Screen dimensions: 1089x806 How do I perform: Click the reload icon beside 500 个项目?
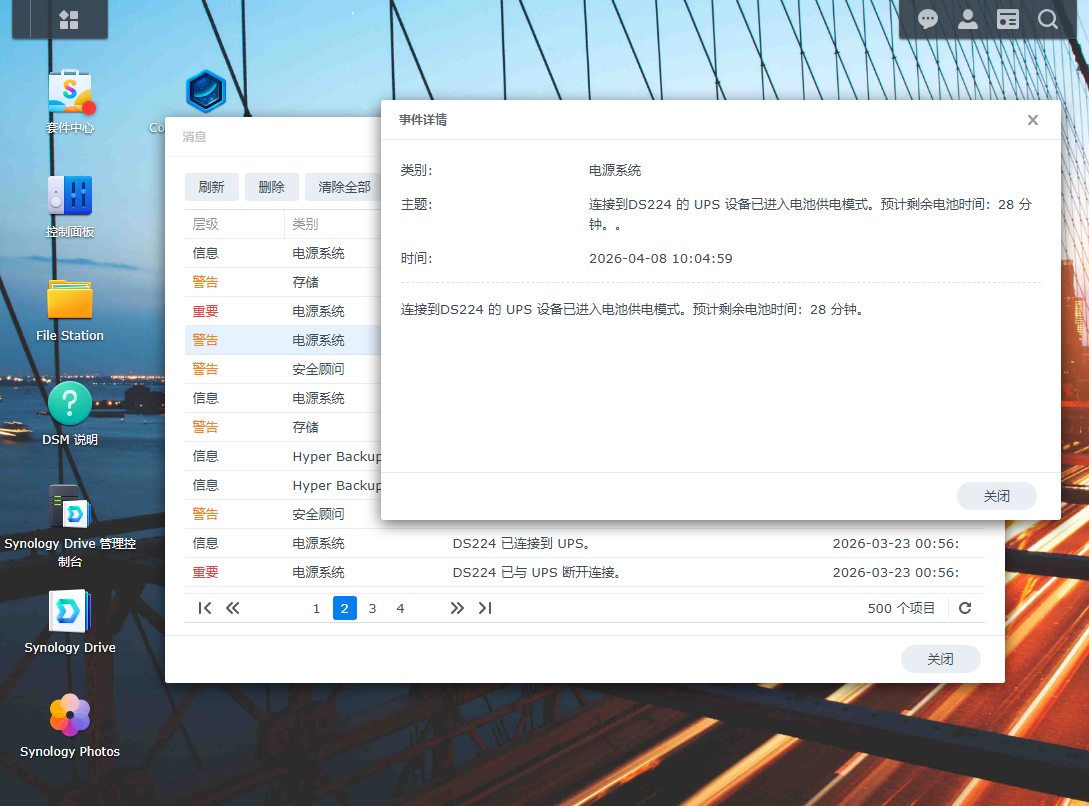(965, 608)
